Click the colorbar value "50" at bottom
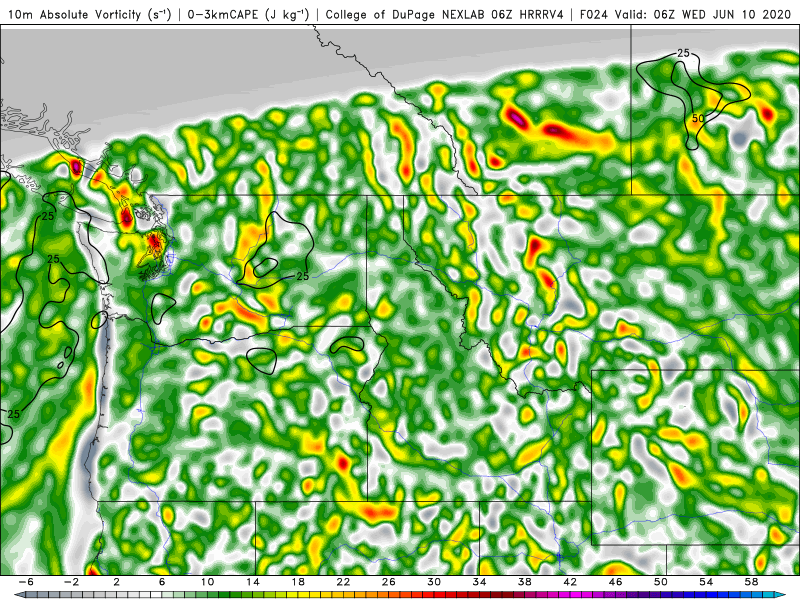This screenshot has height=600, width=800. click(x=661, y=582)
